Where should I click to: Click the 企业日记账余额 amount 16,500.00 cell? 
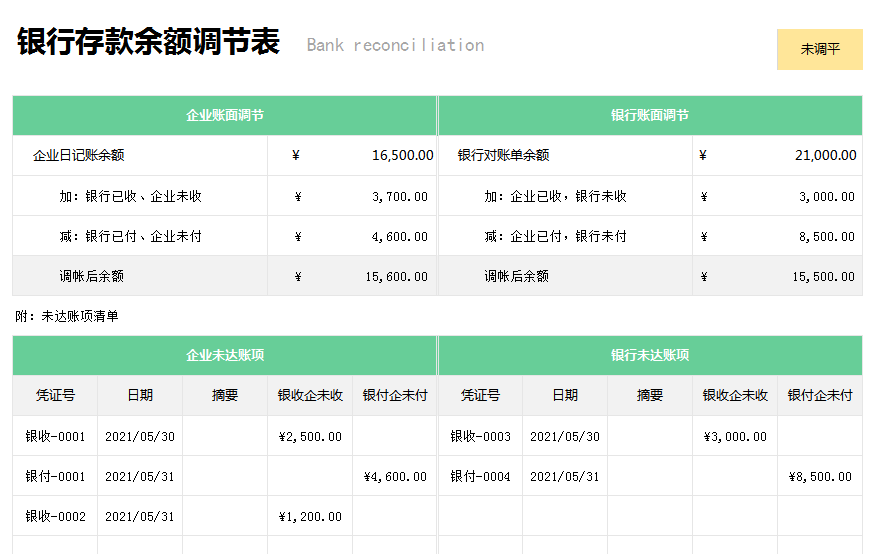[x=402, y=155]
